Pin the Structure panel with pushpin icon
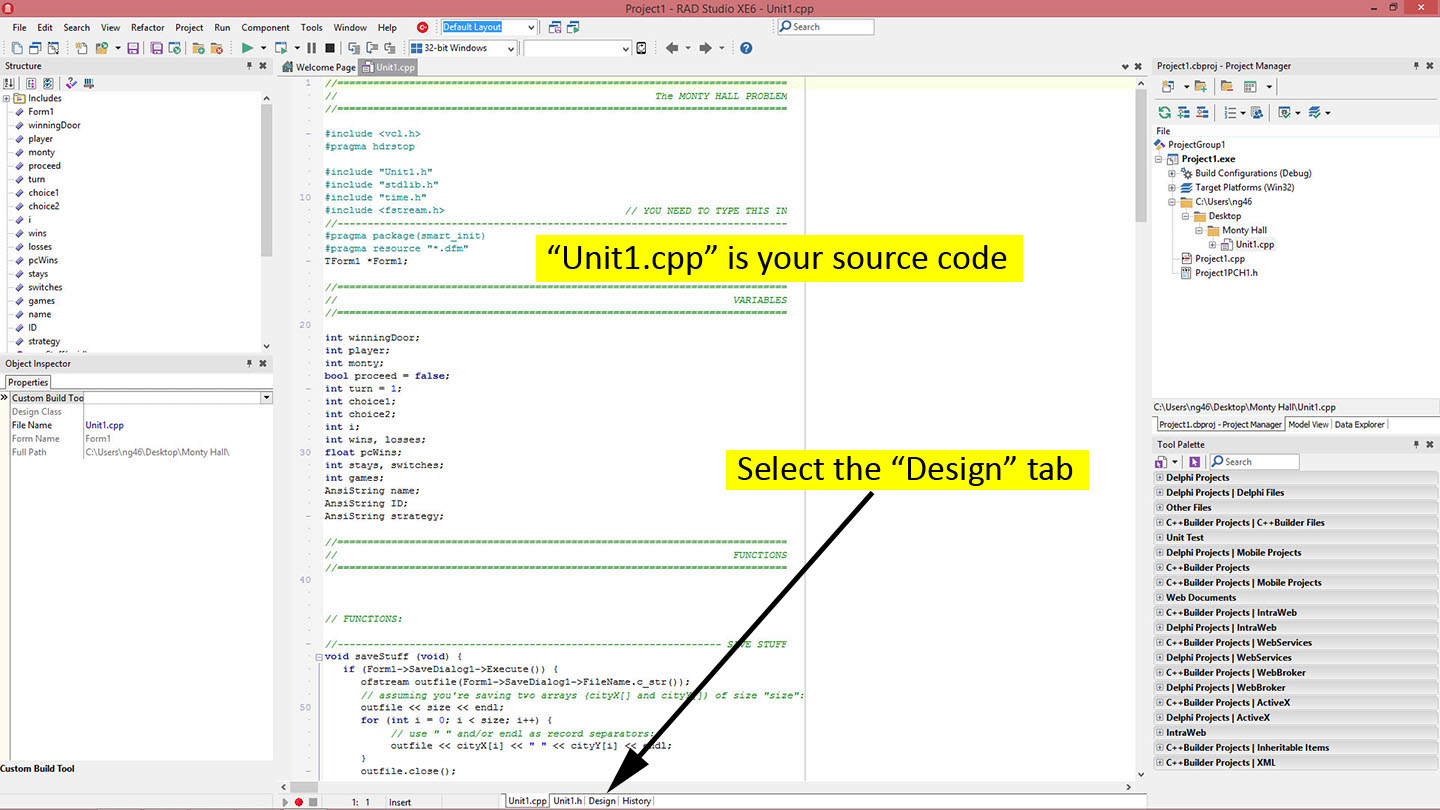The height and width of the screenshot is (810, 1440). pos(250,66)
